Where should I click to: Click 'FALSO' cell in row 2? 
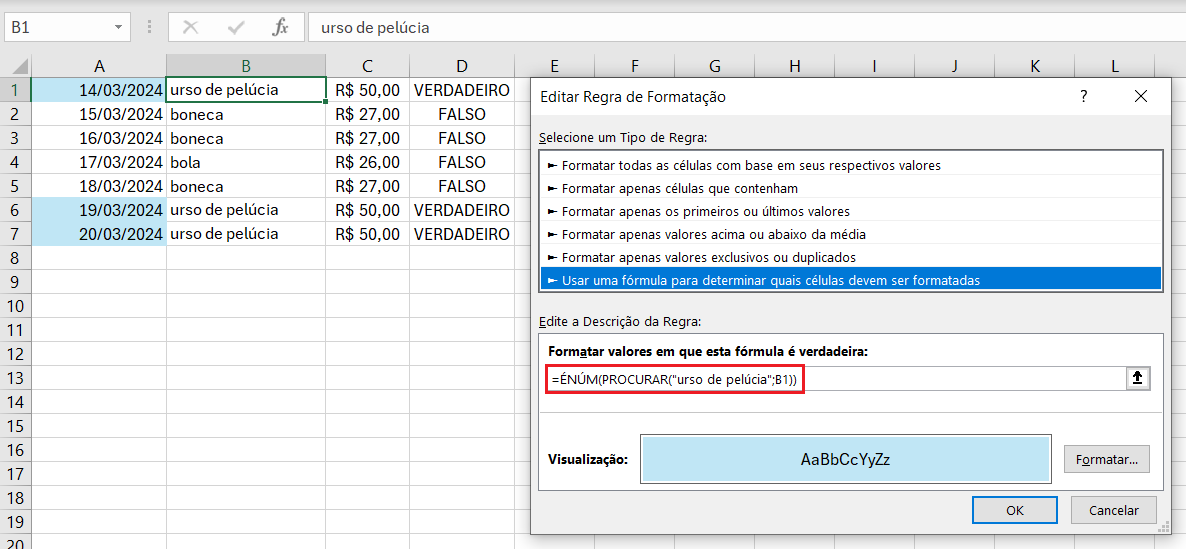[x=462, y=114]
